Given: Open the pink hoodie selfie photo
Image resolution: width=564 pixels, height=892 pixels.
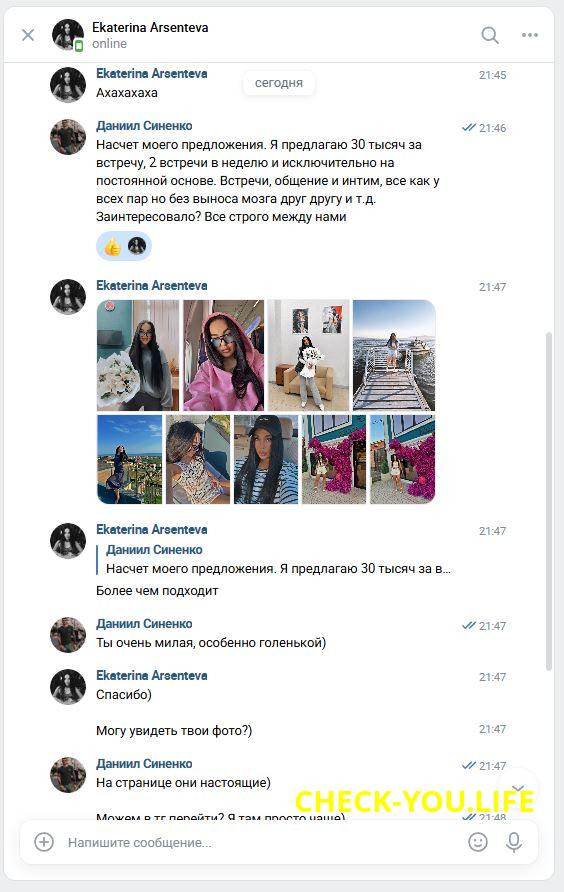Looking at the screenshot, I should coord(224,356).
